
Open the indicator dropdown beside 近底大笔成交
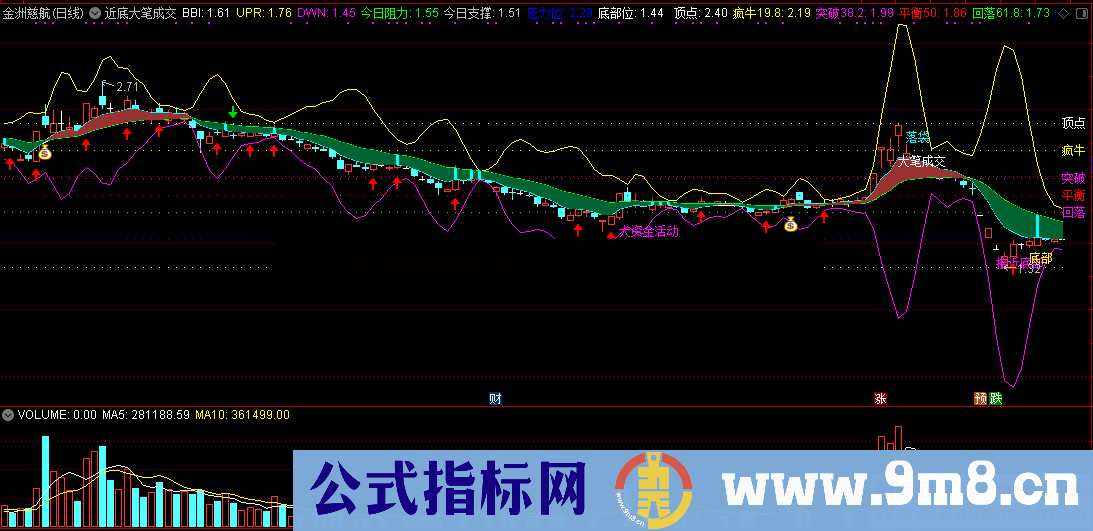click(x=95, y=13)
